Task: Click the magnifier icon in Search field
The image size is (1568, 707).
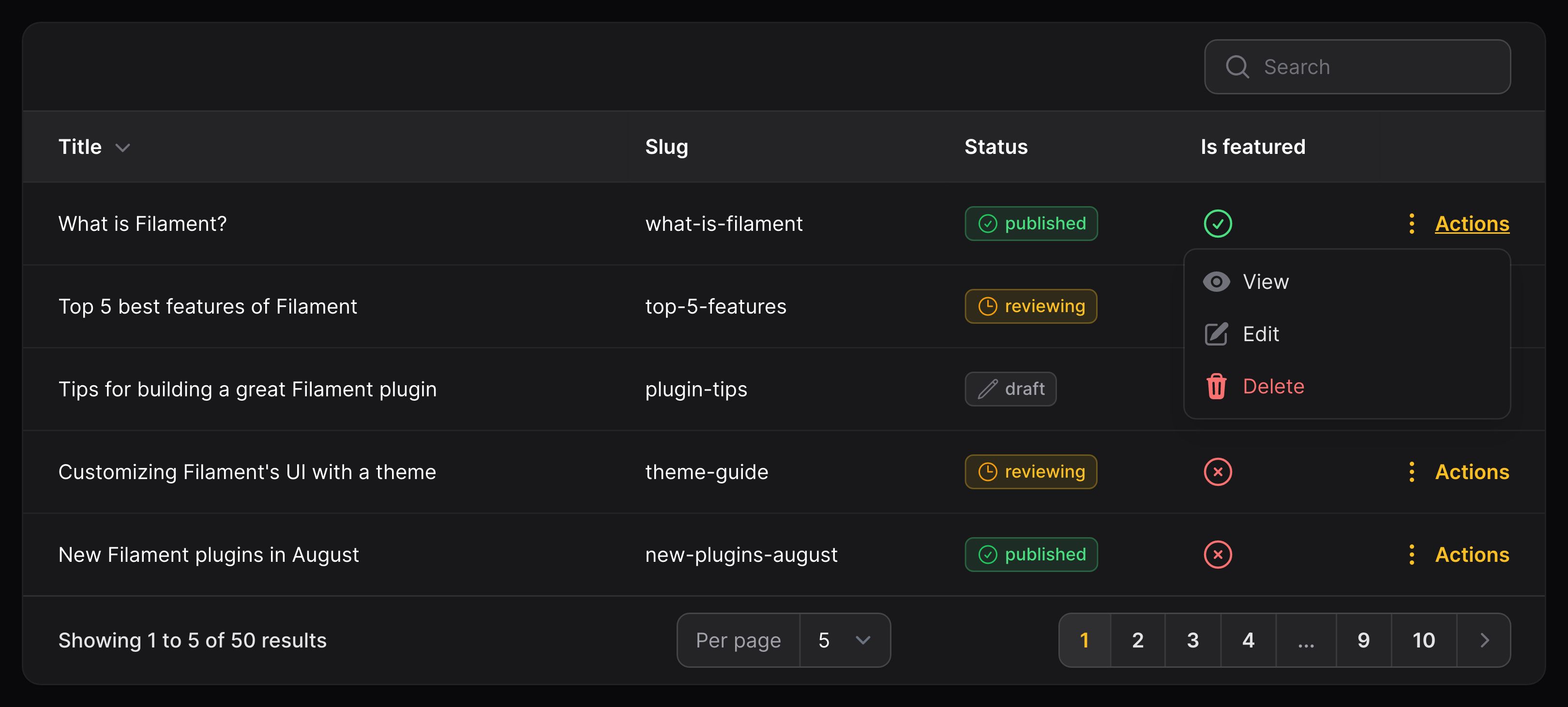Action: (x=1237, y=67)
